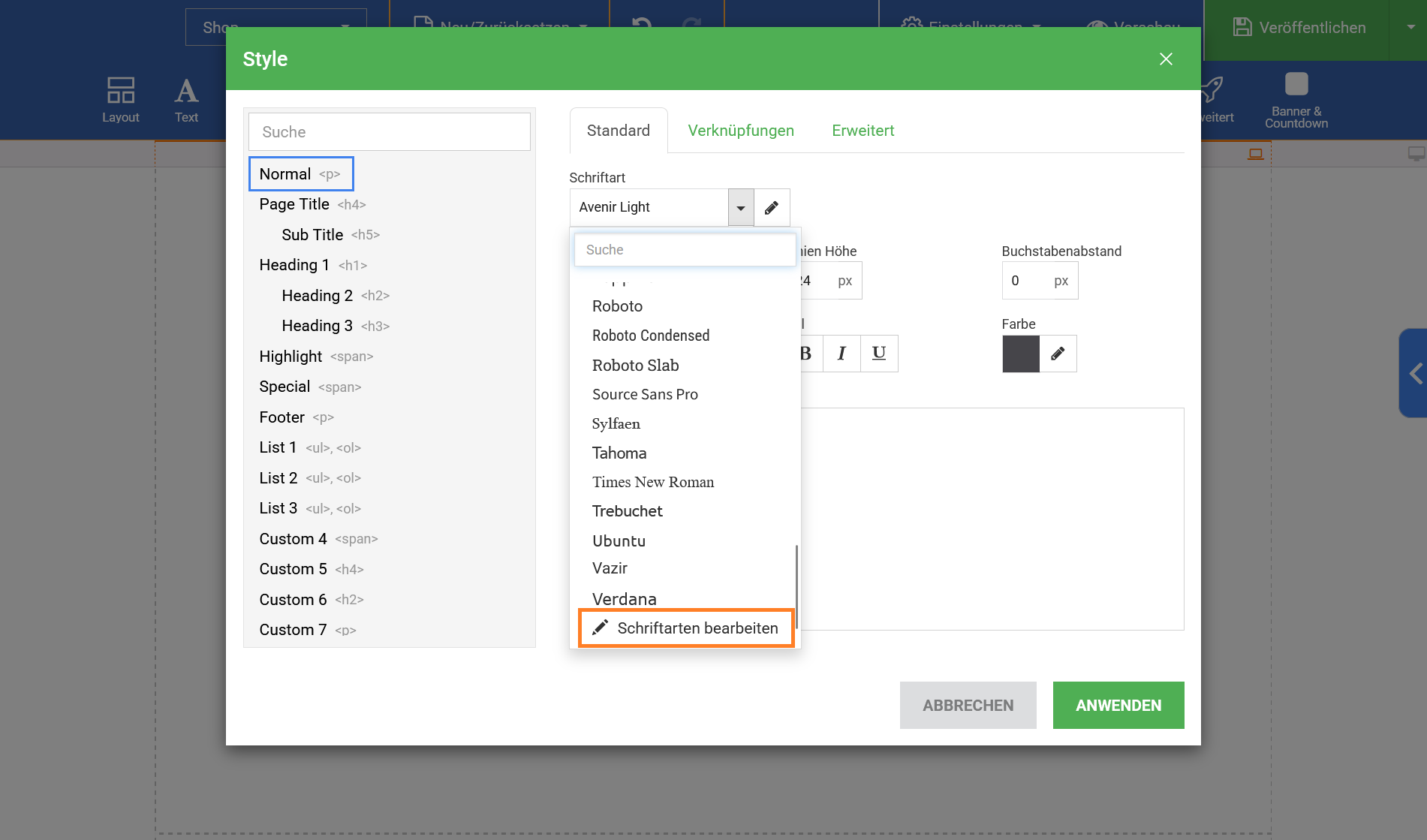The image size is (1427, 840).
Task: Choose Roboto Slab from the font list
Action: coord(635,366)
